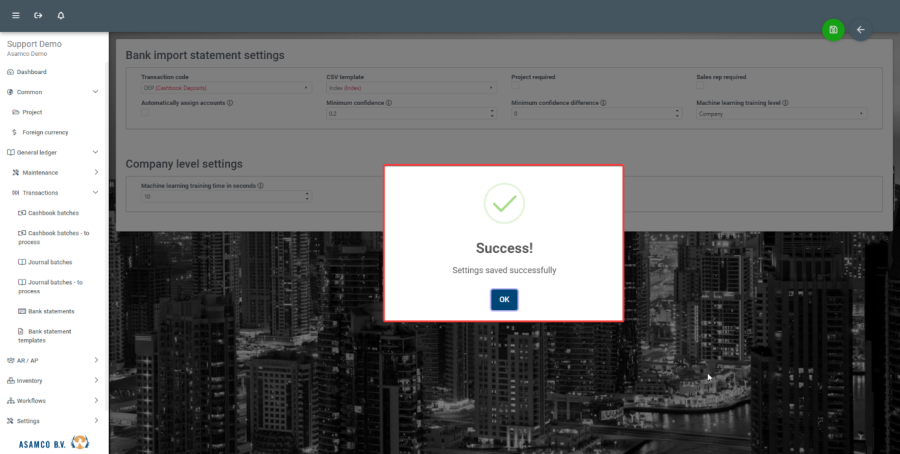Toggle the Project required checkbox
This screenshot has height=454, width=900.
point(516,87)
